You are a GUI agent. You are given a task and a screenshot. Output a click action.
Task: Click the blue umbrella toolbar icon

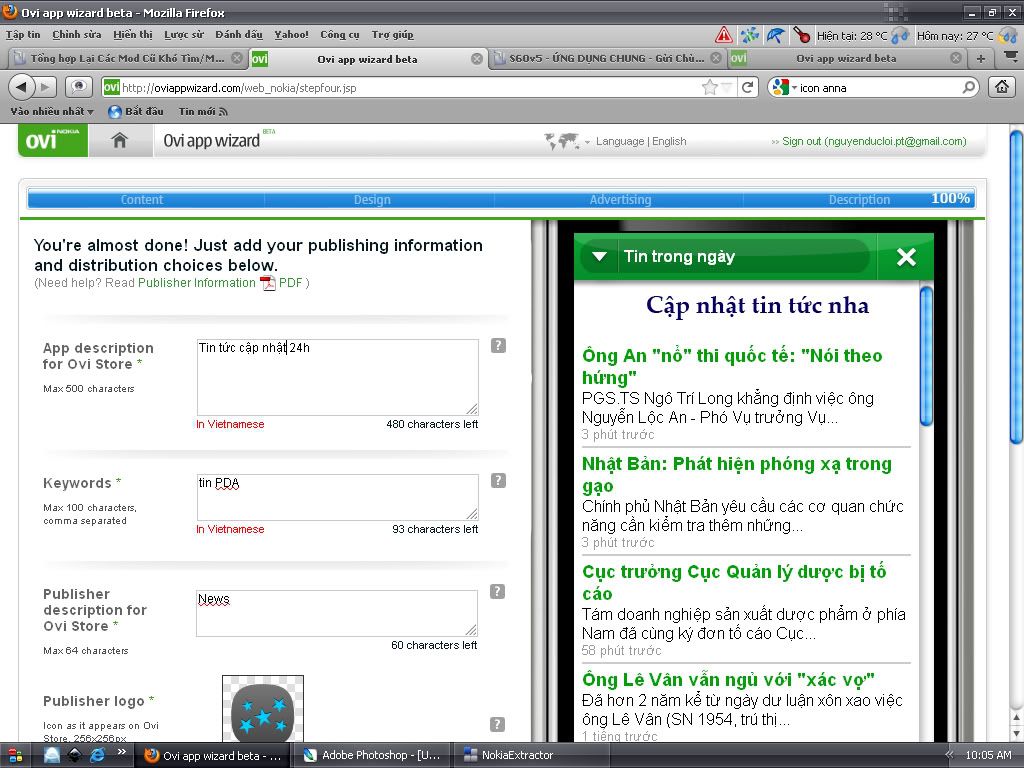(x=775, y=35)
